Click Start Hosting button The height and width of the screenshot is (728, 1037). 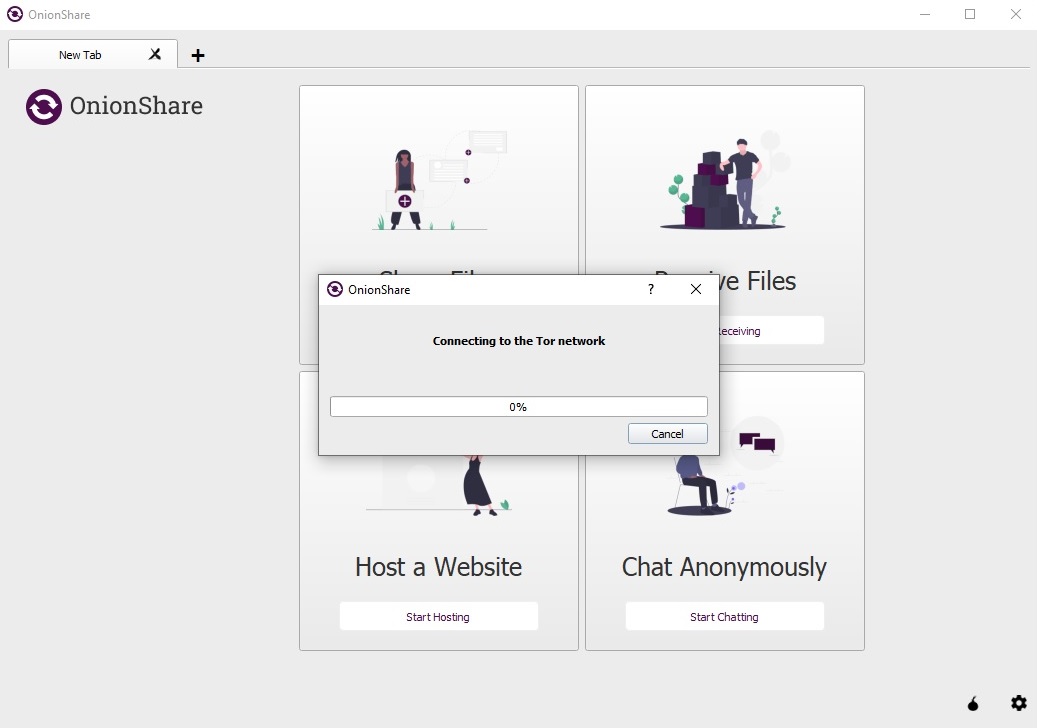coord(438,616)
